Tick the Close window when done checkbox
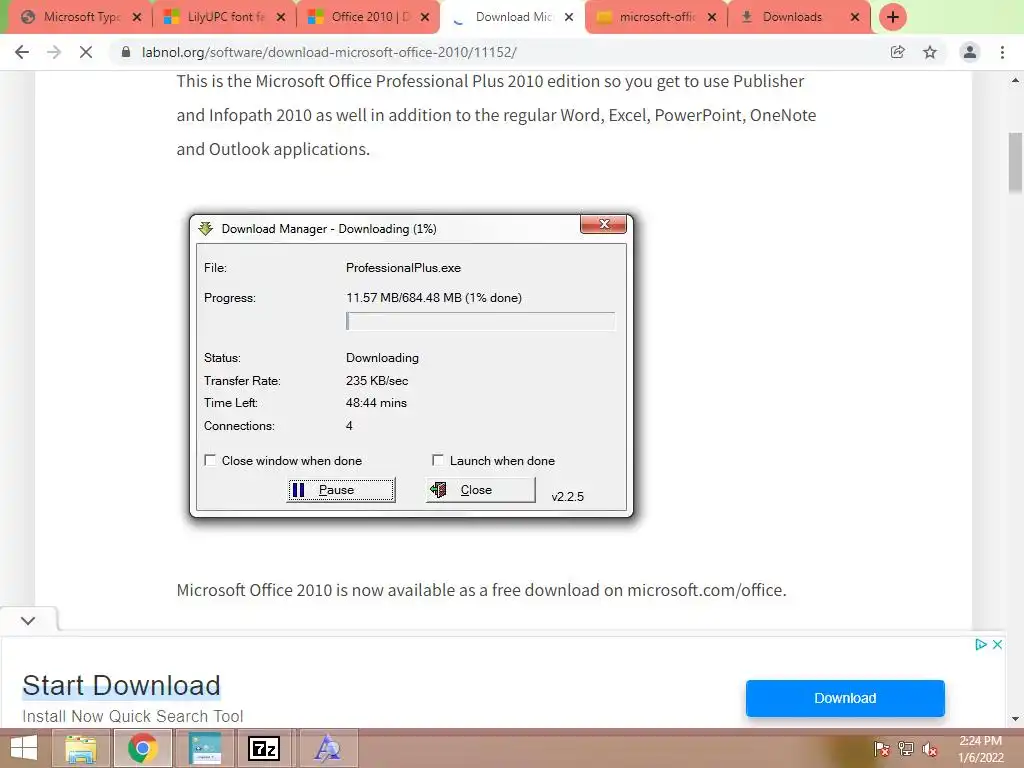 click(210, 460)
